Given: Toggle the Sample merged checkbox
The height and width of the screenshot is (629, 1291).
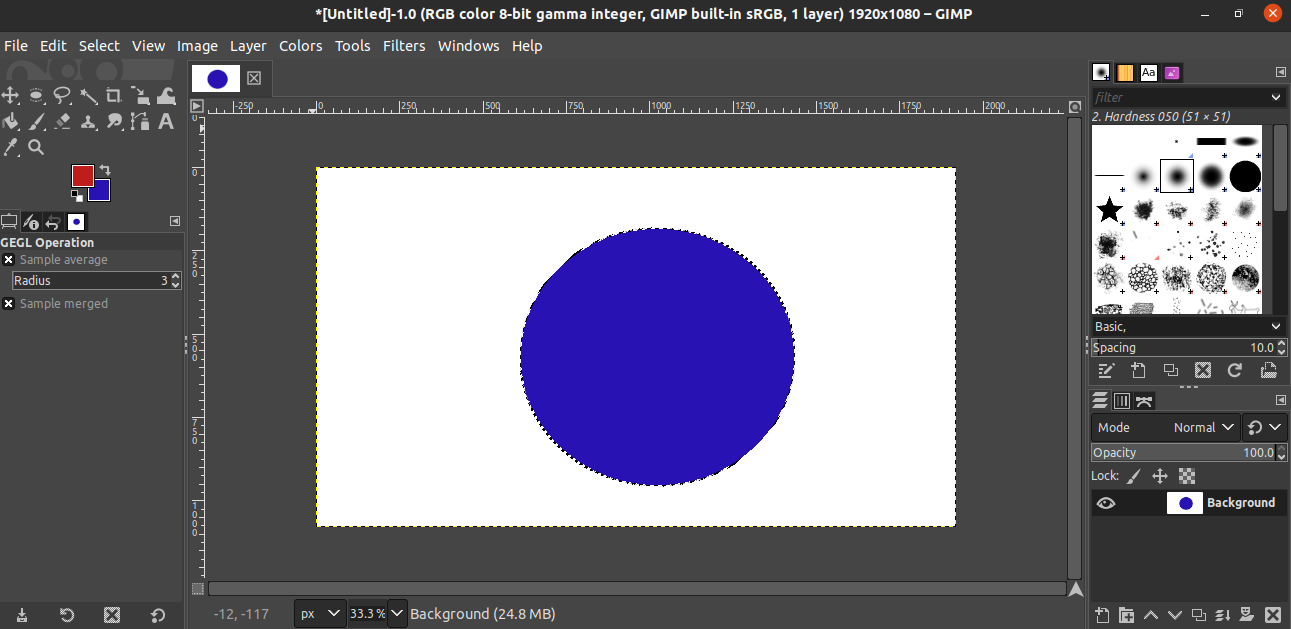Looking at the screenshot, I should [9, 304].
